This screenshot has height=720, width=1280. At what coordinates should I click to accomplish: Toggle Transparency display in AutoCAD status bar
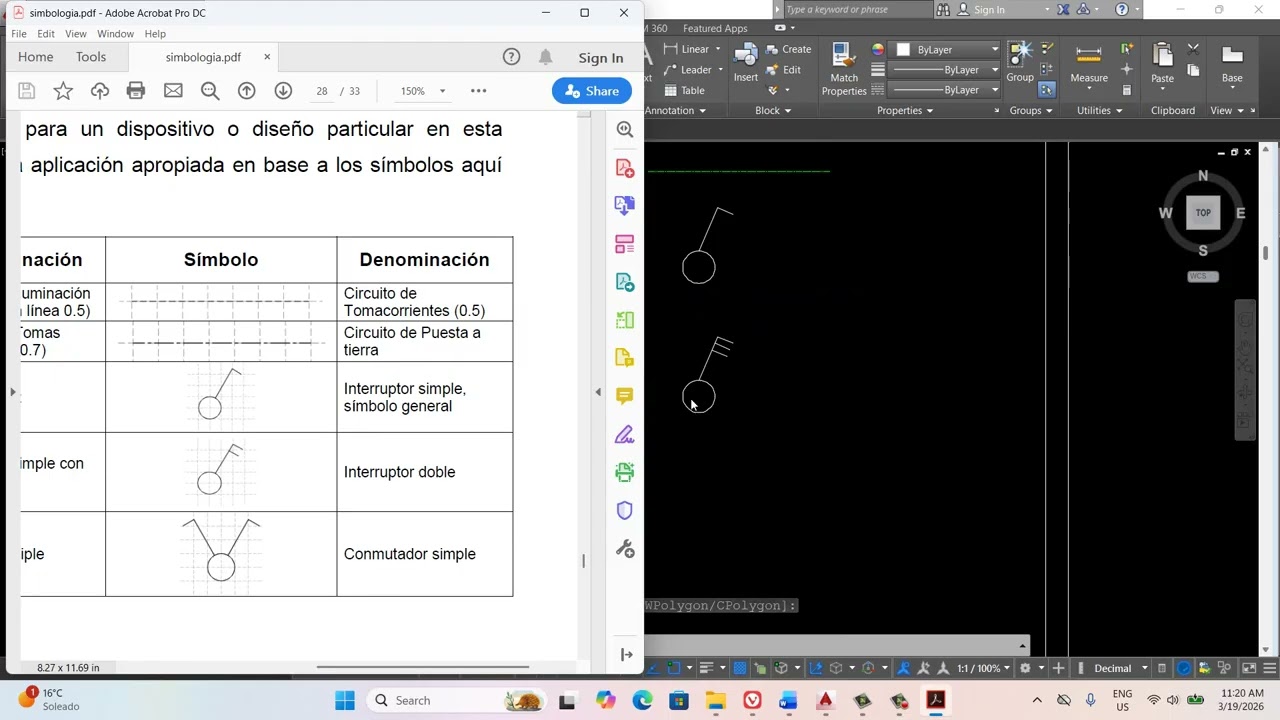tap(740, 668)
